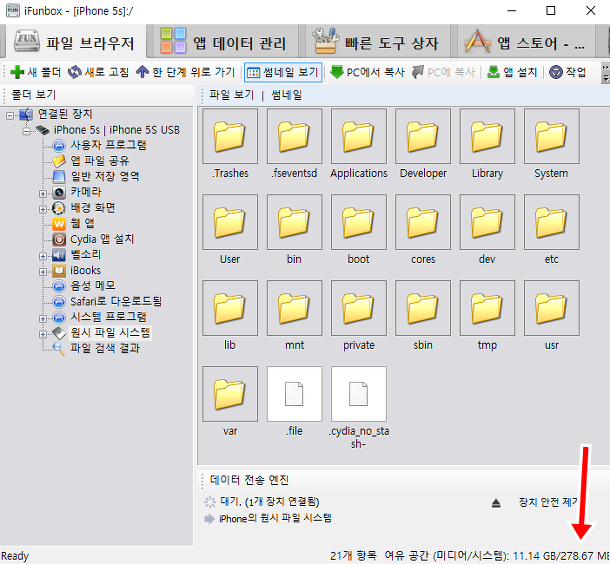Expand the 벨소리 tree node
Screen dimensions: 610x564
pos(43,256)
